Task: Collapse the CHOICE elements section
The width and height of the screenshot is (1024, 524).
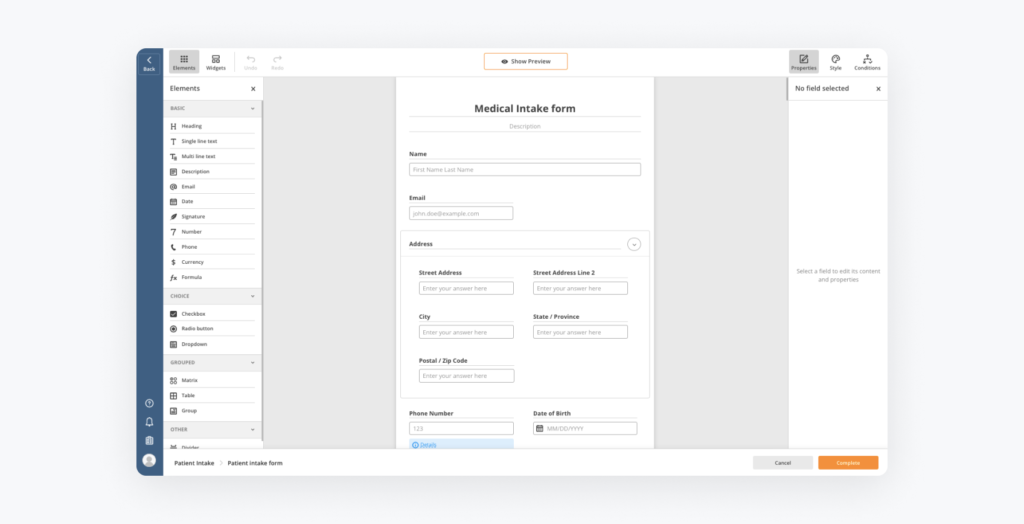Action: click(252, 296)
